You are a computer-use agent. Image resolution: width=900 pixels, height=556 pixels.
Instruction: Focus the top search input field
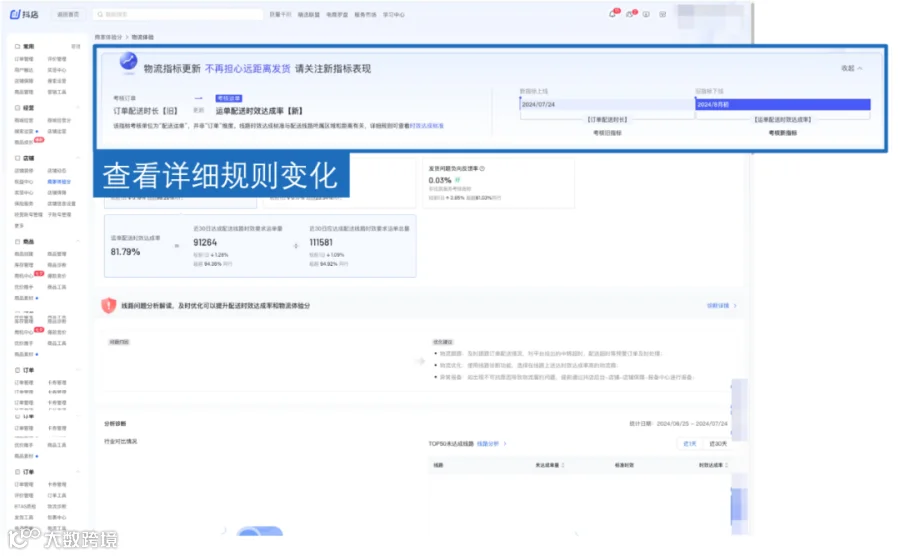click(x=178, y=14)
